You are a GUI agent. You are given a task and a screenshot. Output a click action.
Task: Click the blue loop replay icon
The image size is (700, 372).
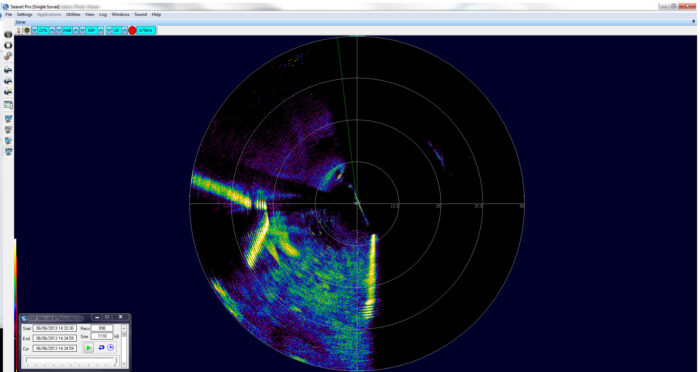(101, 347)
